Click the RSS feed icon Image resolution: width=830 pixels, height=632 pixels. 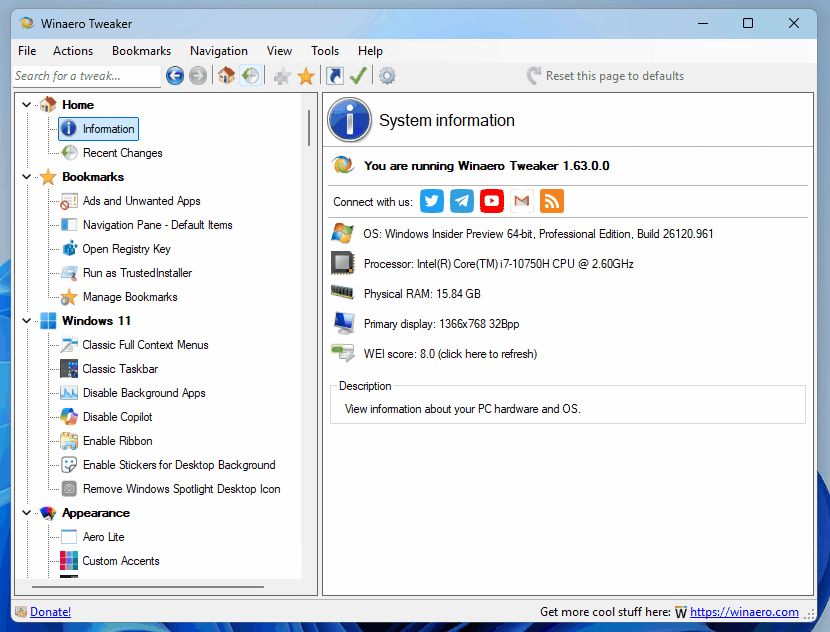(x=551, y=201)
